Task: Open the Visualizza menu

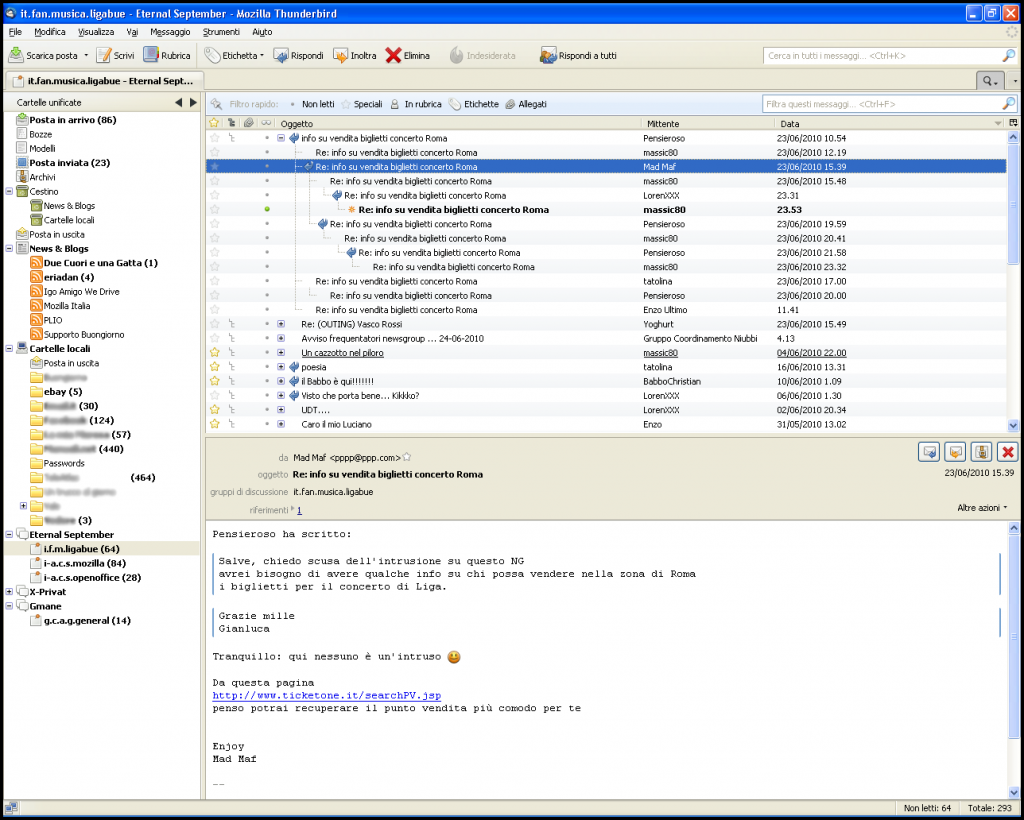Action: click(x=96, y=31)
